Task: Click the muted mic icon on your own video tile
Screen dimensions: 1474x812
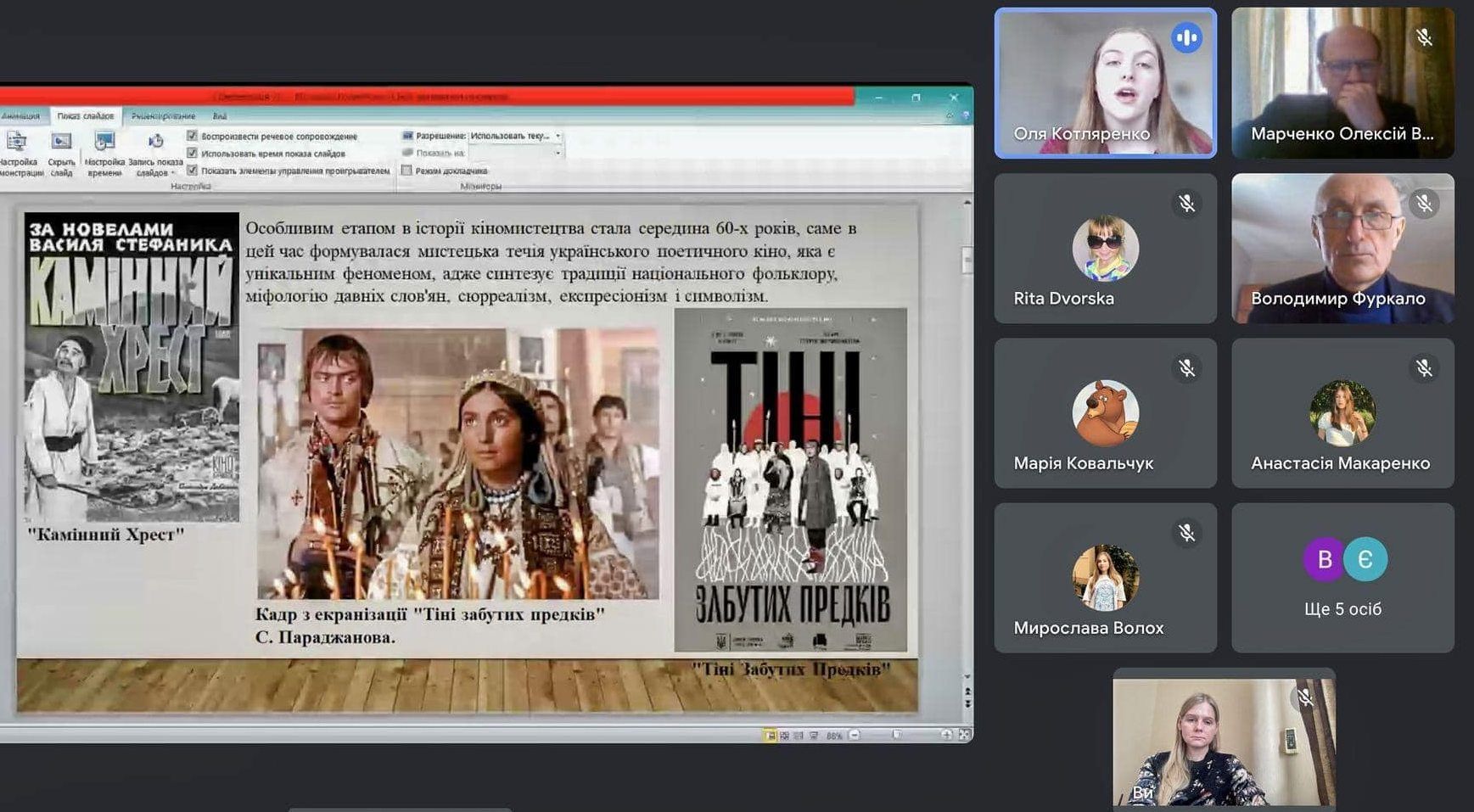Action: click(1305, 697)
